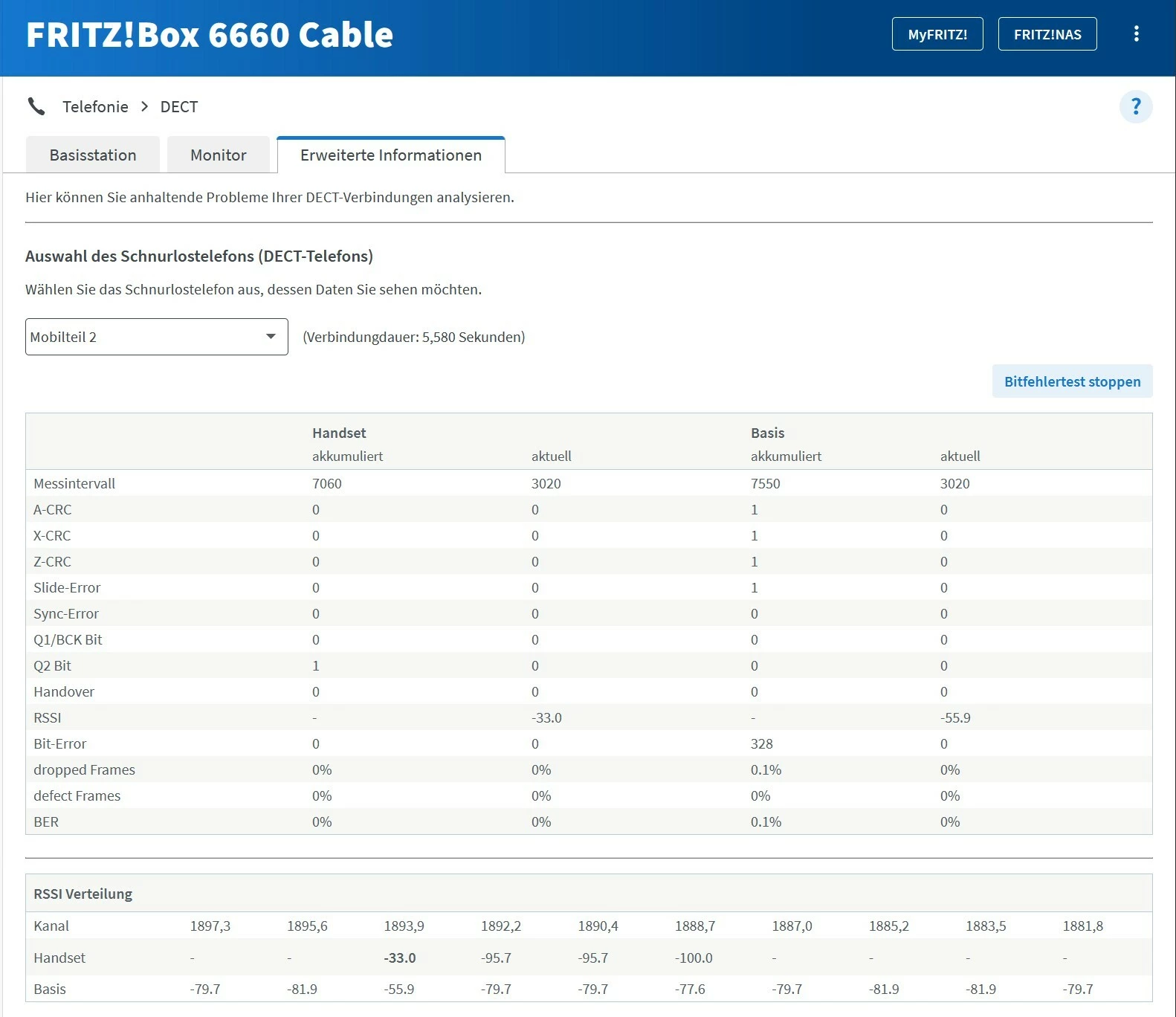Select the defect Frames row label
Image resolution: width=1176 pixels, height=1017 pixels.
(x=77, y=795)
